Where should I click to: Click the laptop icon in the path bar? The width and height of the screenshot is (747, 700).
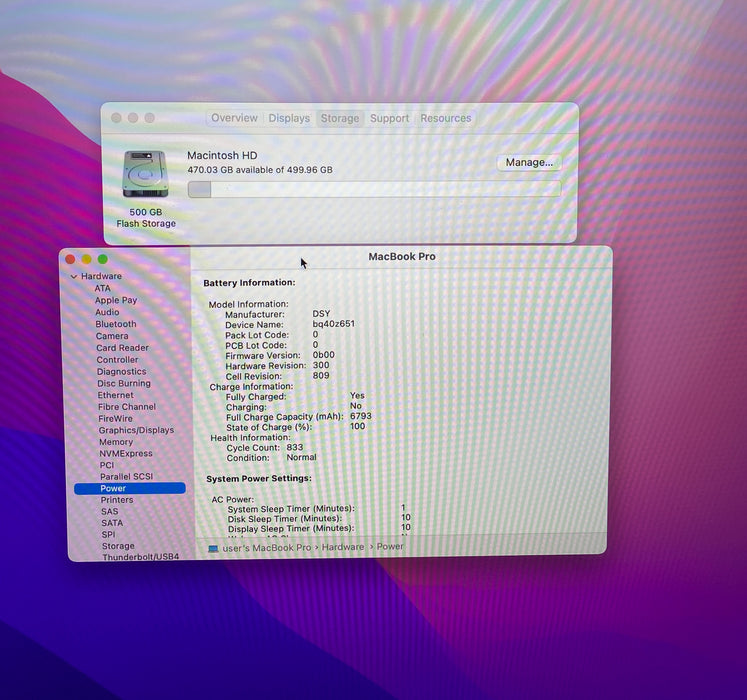213,549
